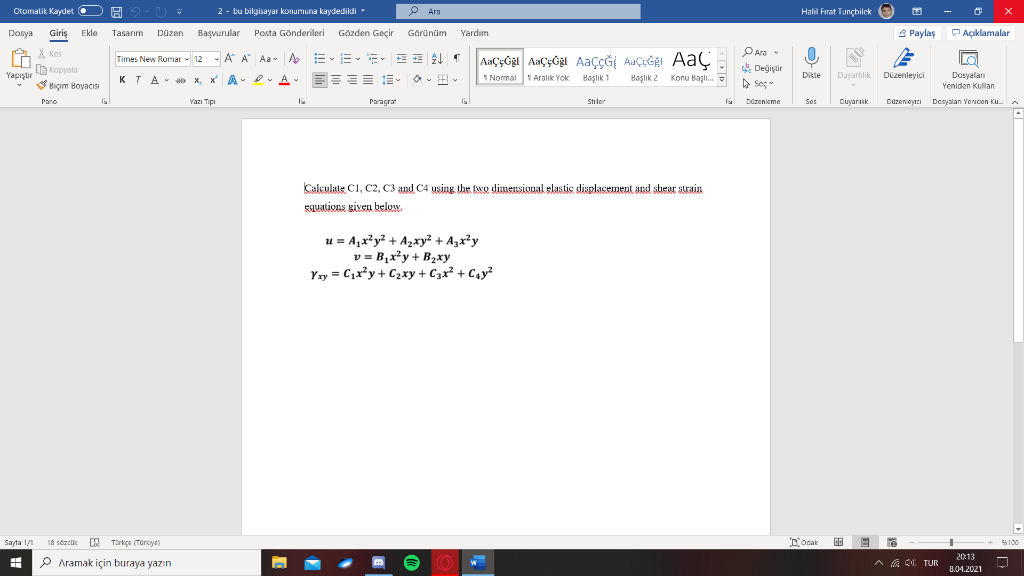Toggle subscript formatting
Viewport: 1024px width, 576px height.
click(197, 80)
